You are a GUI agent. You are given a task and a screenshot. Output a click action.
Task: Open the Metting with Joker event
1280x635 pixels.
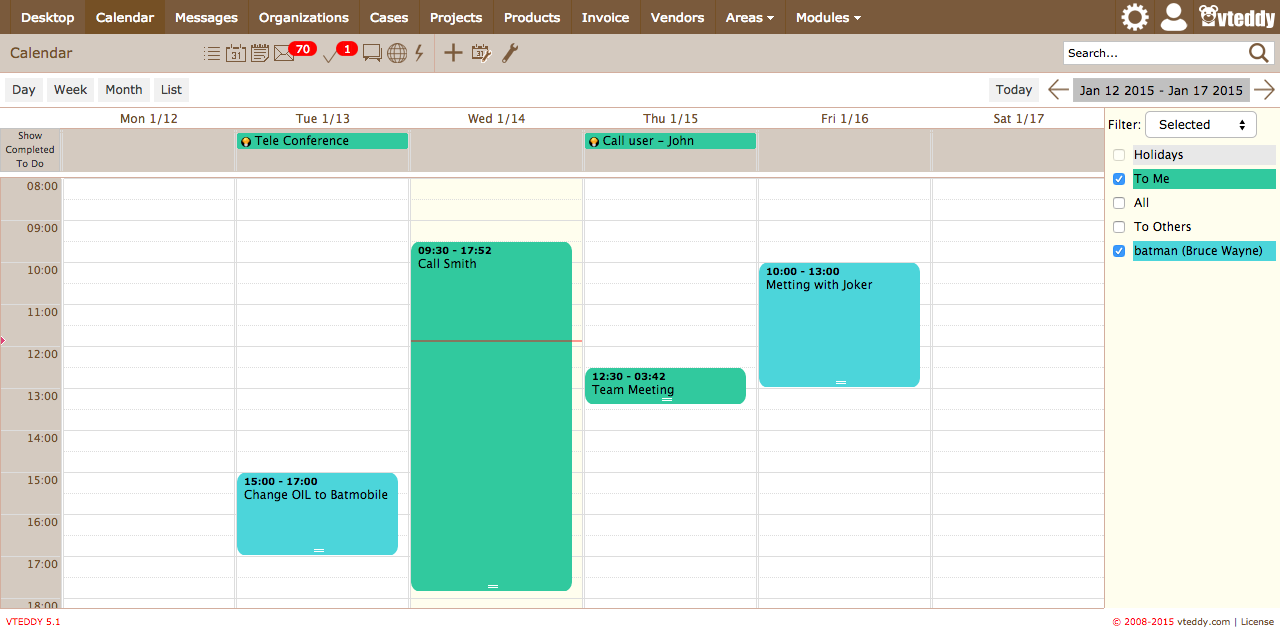pyautogui.click(x=839, y=325)
